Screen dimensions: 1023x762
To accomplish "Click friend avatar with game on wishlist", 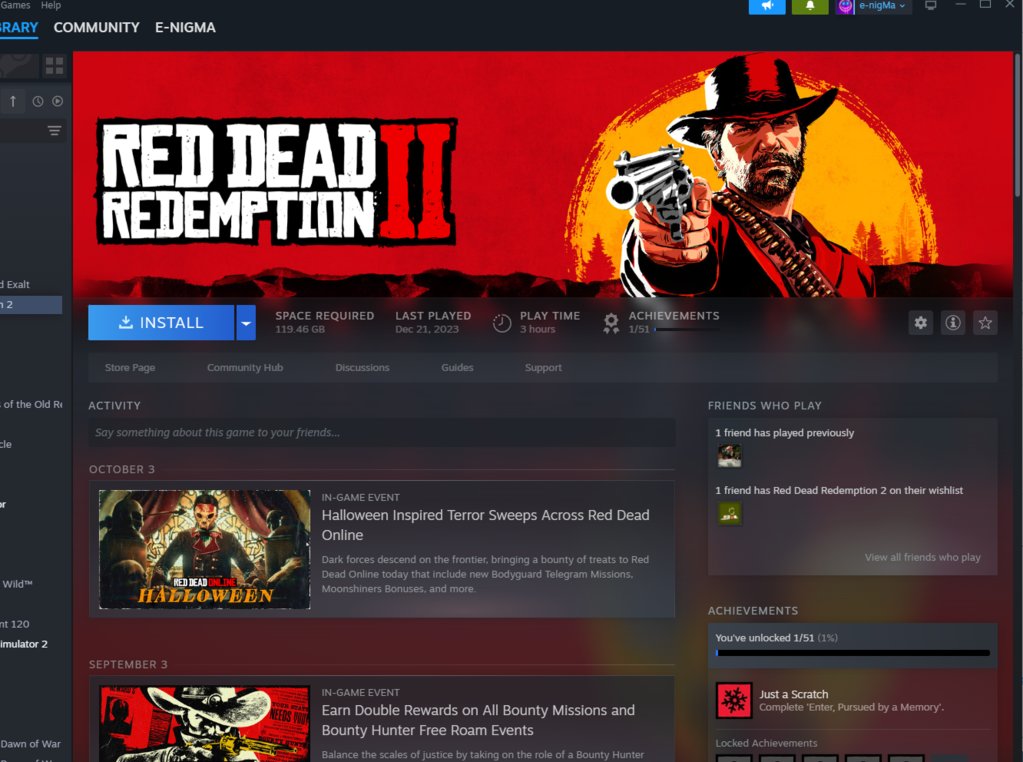I will [x=729, y=513].
